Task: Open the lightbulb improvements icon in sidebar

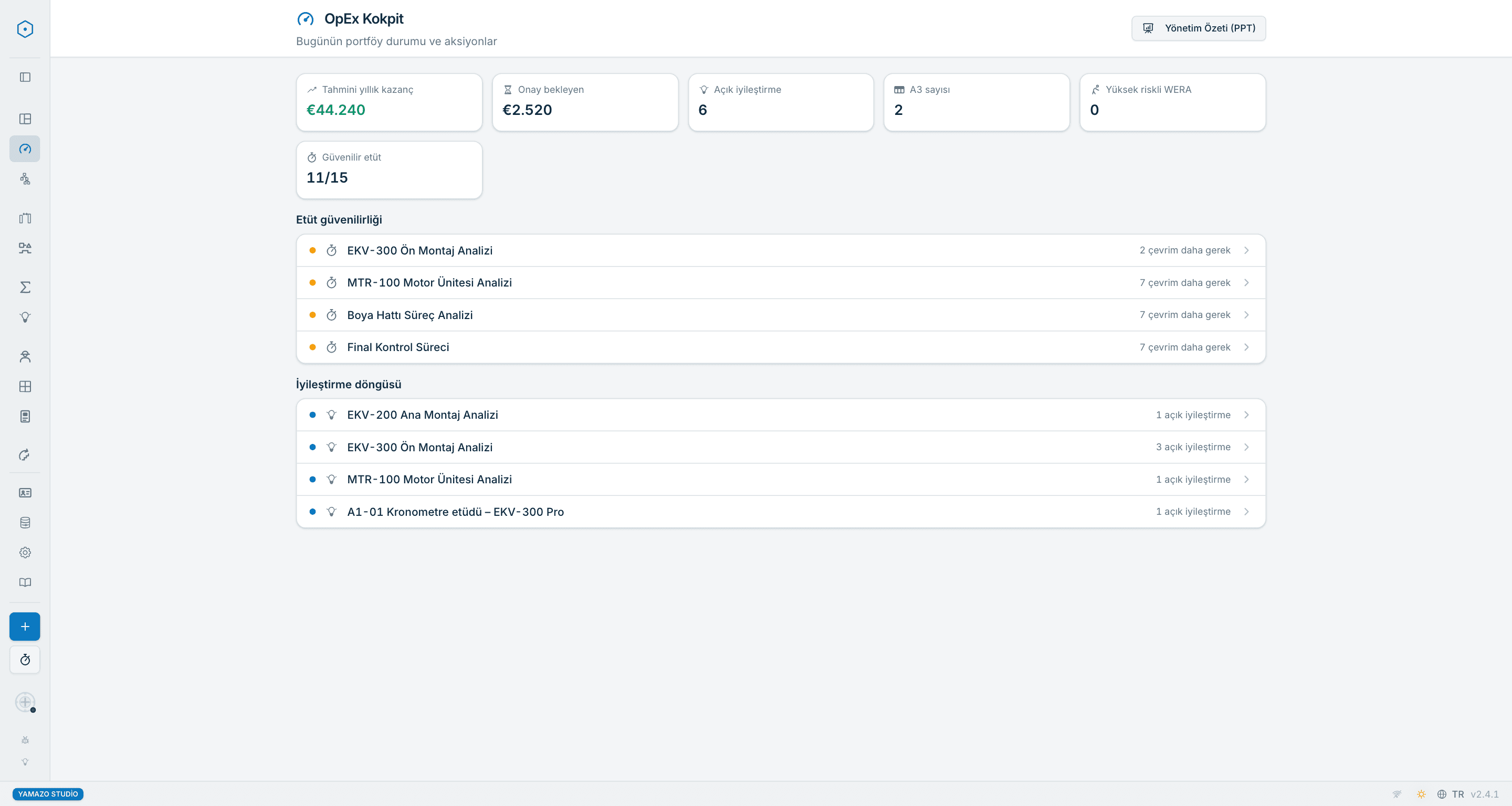Action: click(x=25, y=317)
